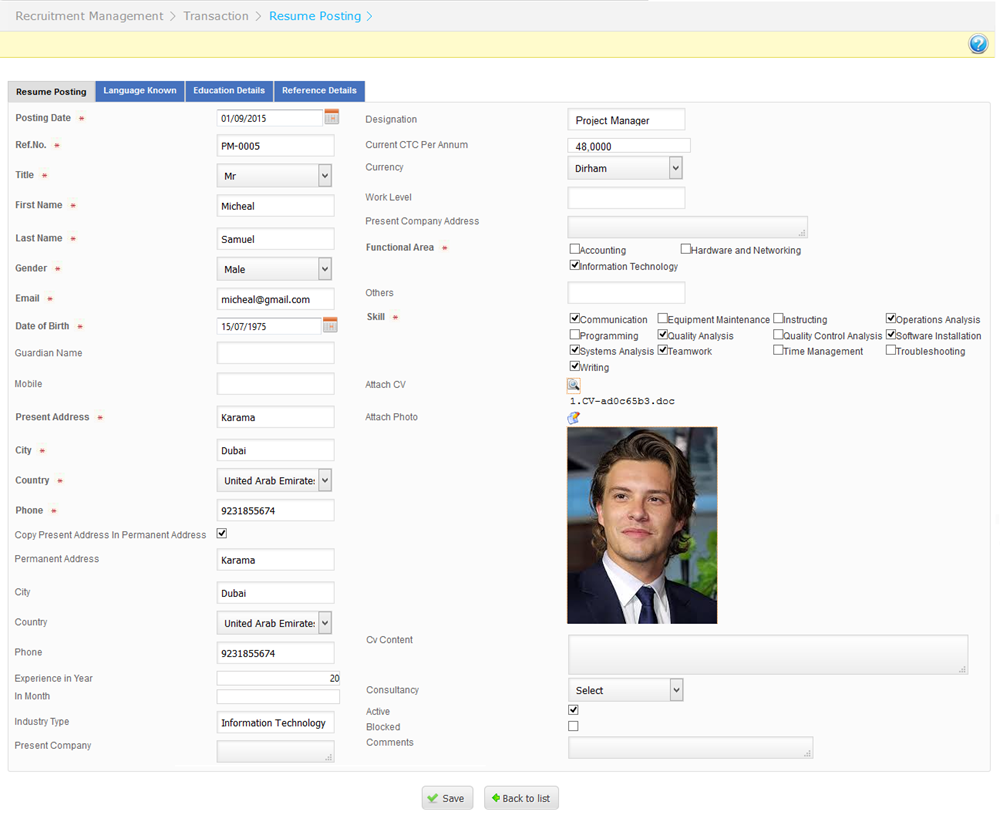Open the Currency dropdown

coord(625,168)
